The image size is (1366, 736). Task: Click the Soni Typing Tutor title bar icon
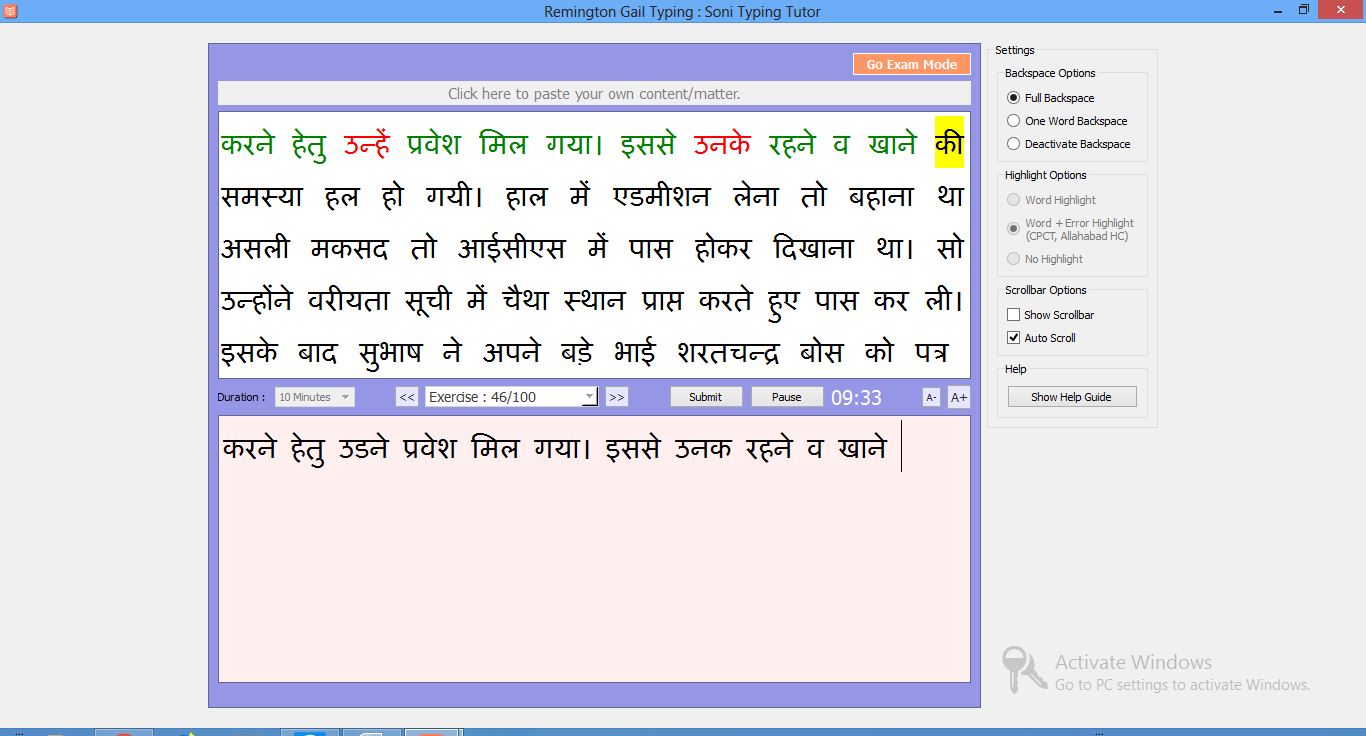11,11
